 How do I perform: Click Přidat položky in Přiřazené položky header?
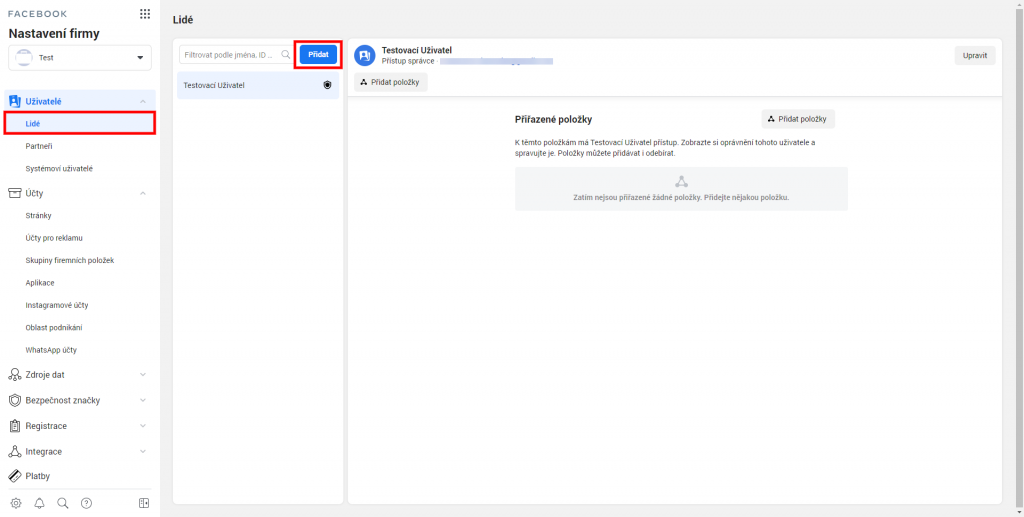tap(798, 119)
